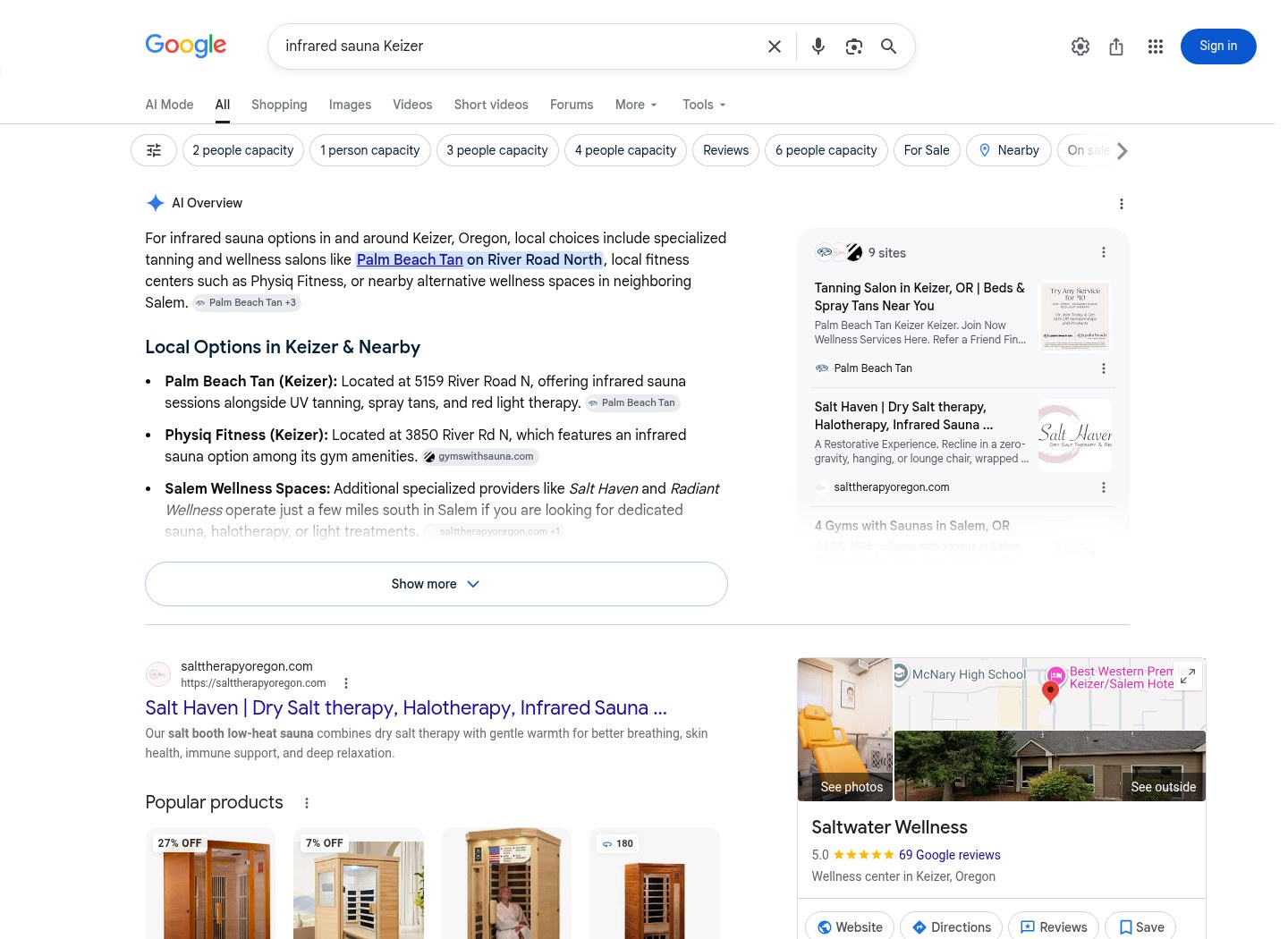
Task: Select the All results tab
Action: pyautogui.click(x=223, y=105)
